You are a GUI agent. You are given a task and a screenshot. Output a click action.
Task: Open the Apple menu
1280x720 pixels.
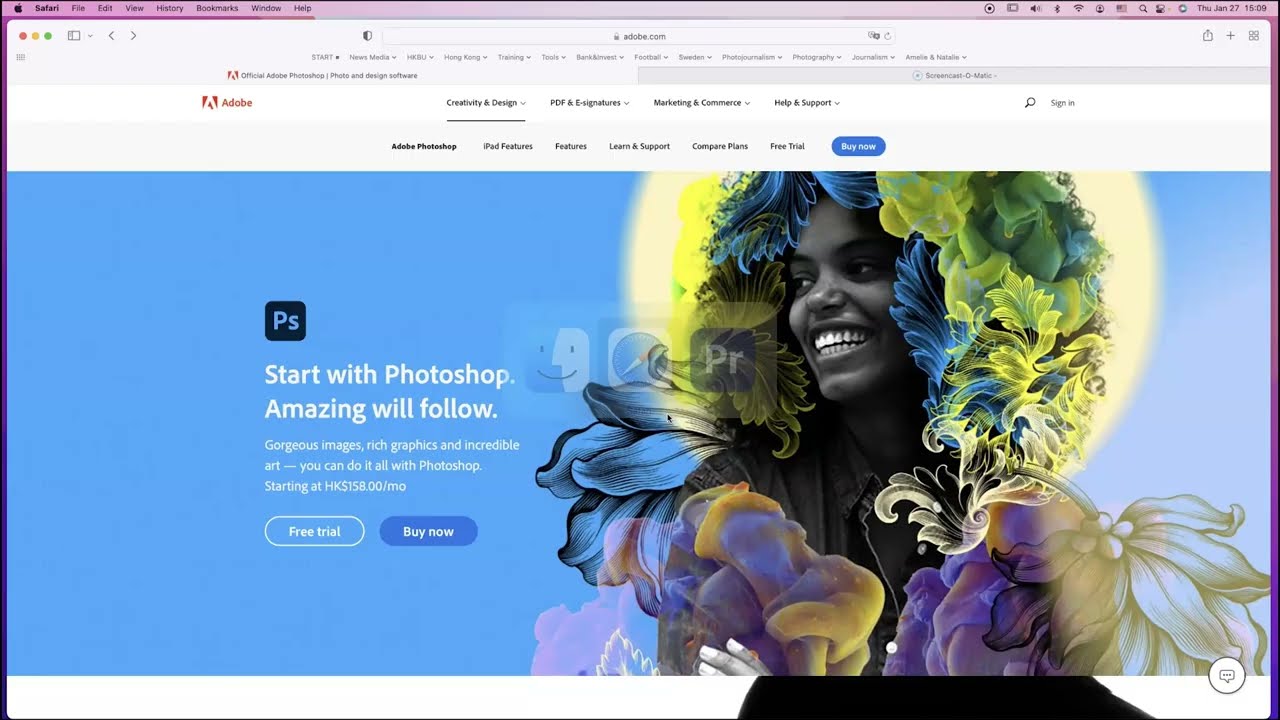point(17,8)
